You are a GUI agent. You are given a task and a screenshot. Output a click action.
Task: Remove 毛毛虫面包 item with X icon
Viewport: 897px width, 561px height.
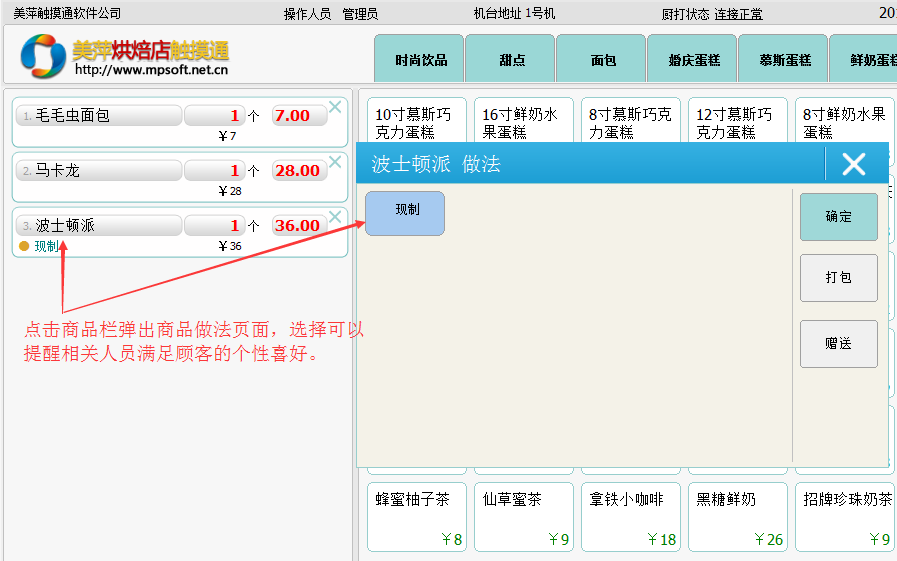(335, 107)
